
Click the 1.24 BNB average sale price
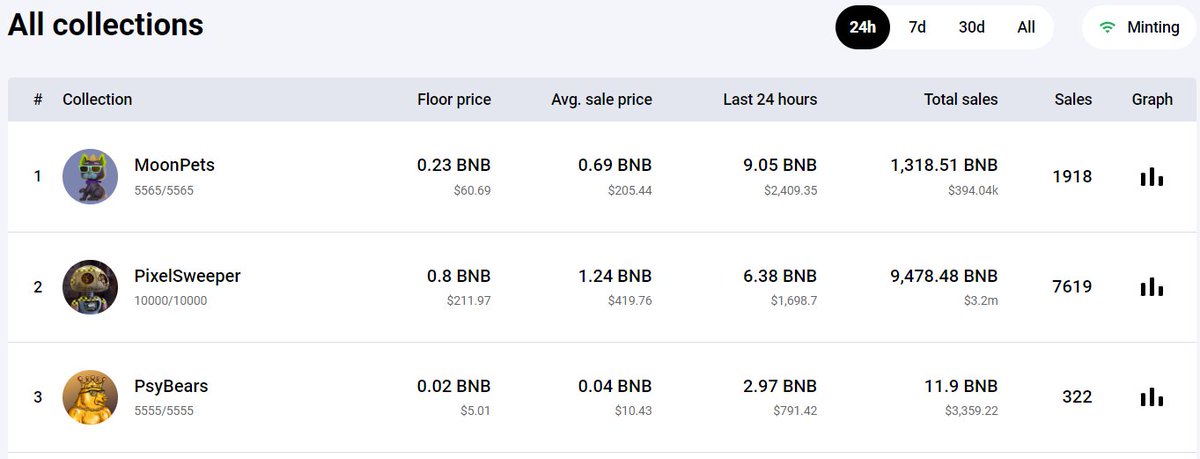coord(615,275)
